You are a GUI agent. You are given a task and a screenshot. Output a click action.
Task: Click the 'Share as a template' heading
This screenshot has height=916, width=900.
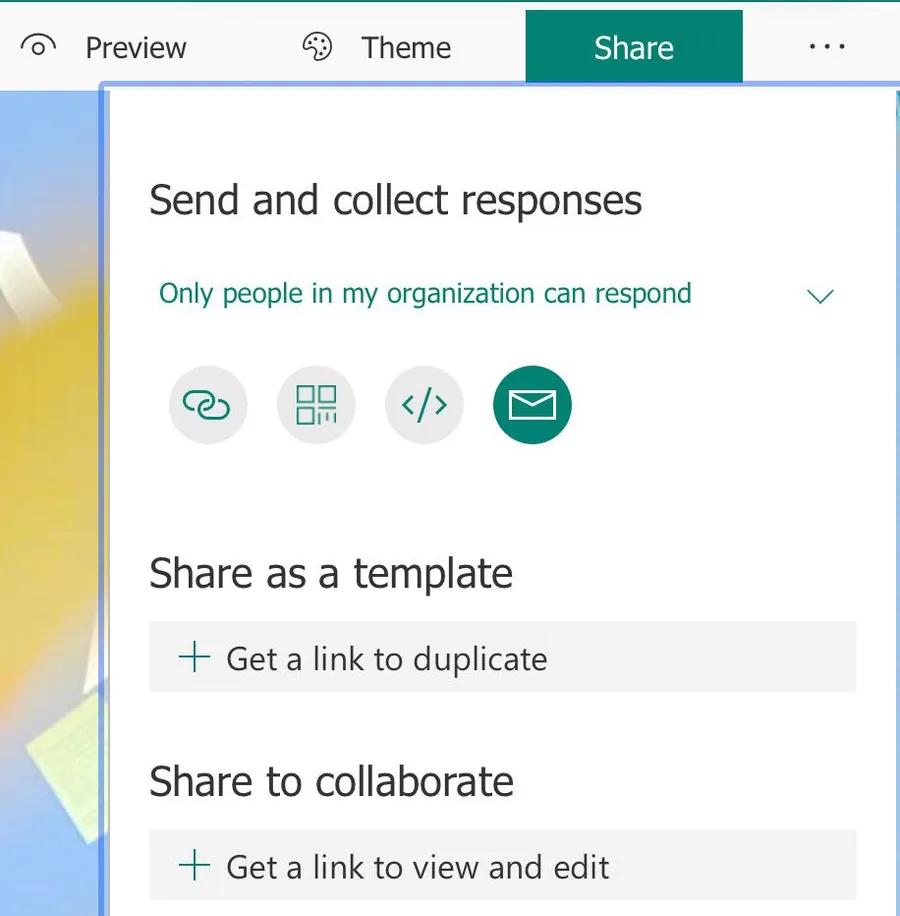point(331,574)
